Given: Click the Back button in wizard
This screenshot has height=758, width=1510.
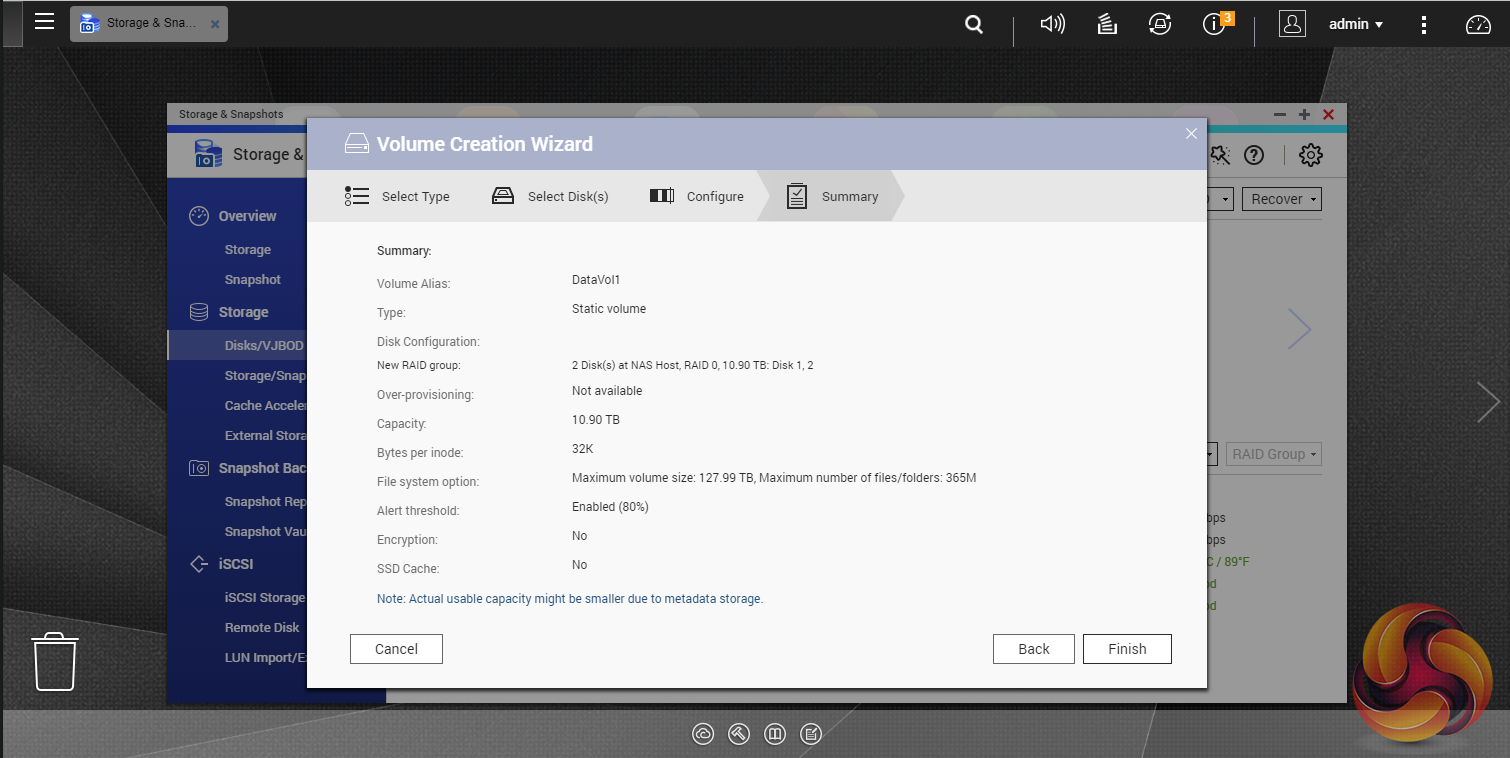Looking at the screenshot, I should point(1033,649).
